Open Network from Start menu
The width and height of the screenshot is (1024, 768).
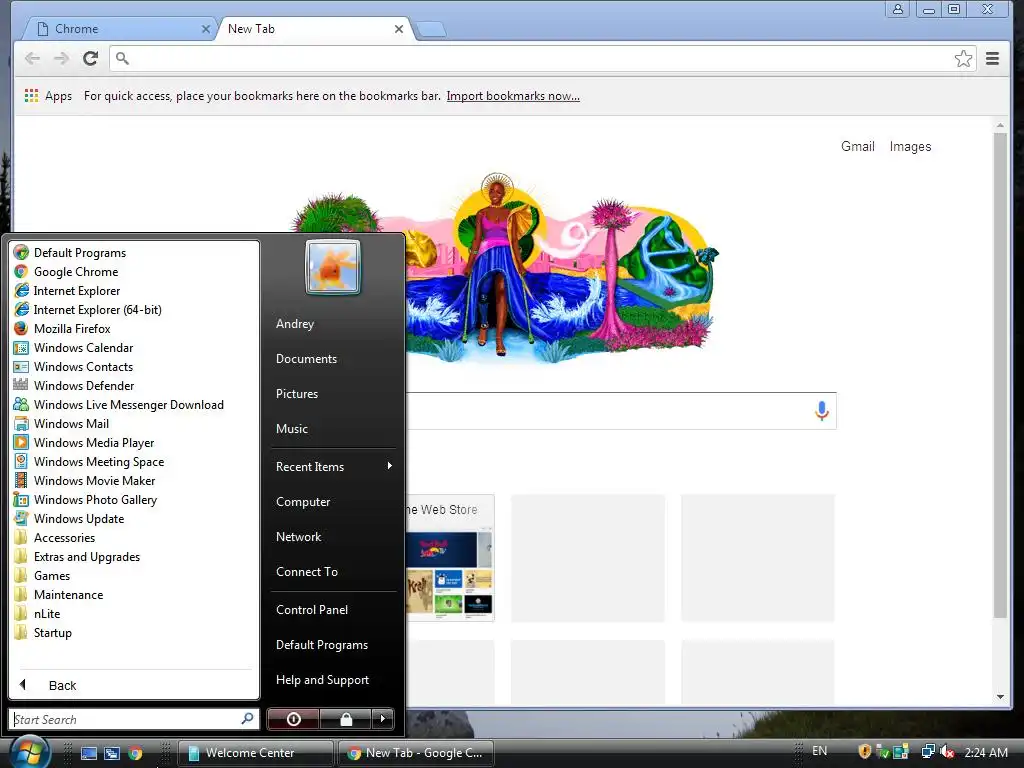(x=298, y=537)
